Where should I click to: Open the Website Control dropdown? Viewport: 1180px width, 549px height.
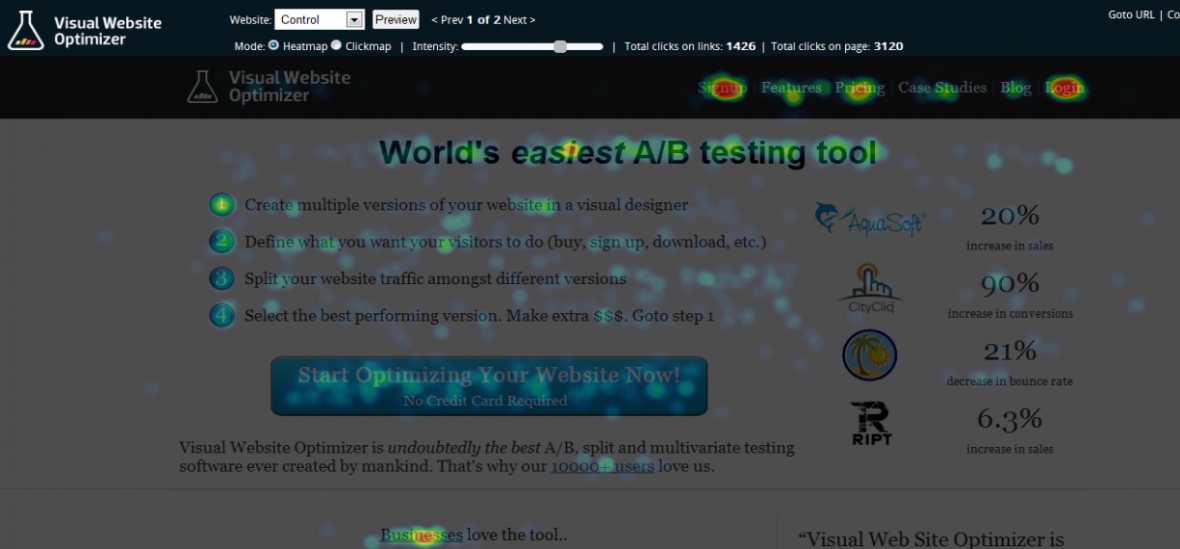[320, 20]
